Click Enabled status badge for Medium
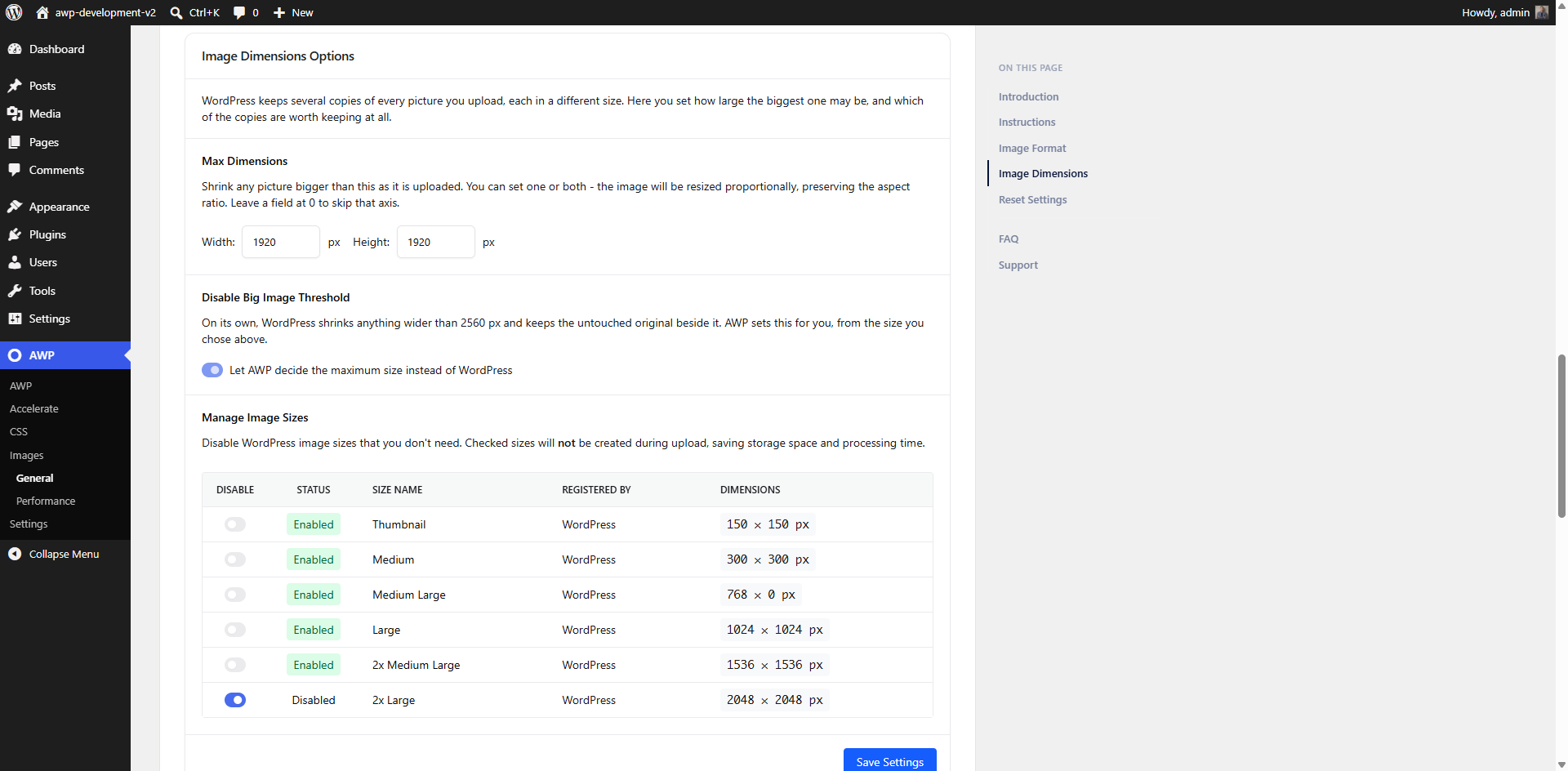Screen dimensions: 1568x771 click(x=314, y=559)
